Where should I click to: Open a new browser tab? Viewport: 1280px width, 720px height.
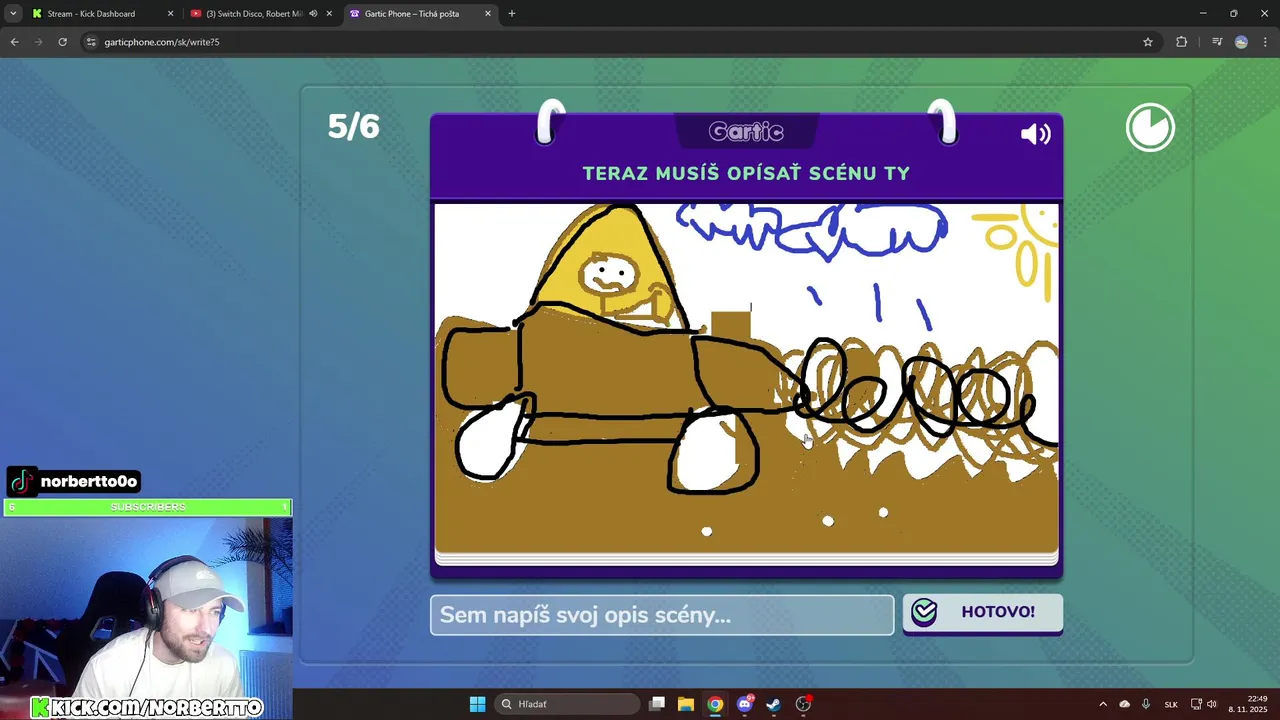(x=512, y=14)
